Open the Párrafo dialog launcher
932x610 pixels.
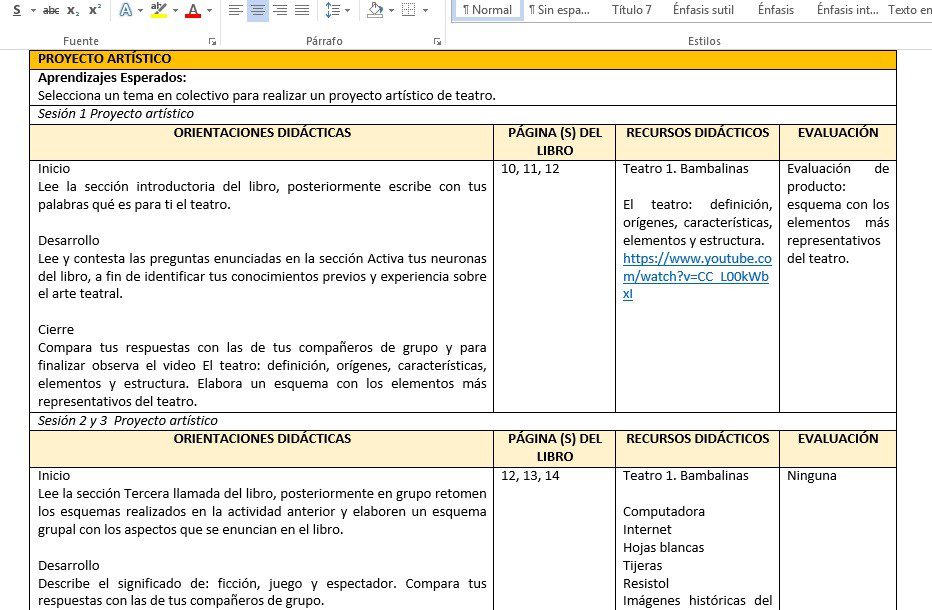(x=437, y=42)
